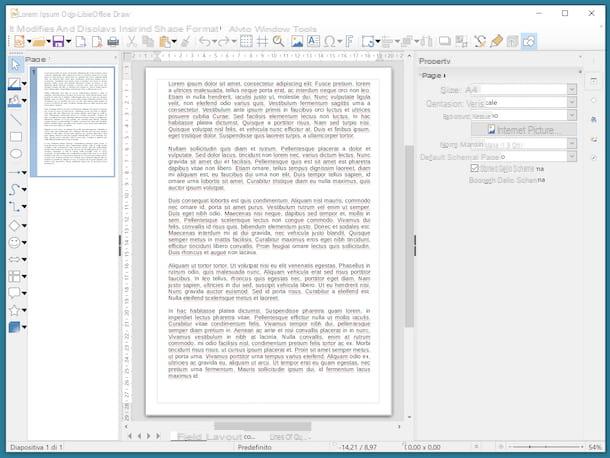610x458 pixels.
Task: Select the Callout shapes tool
Action: pos(14,293)
